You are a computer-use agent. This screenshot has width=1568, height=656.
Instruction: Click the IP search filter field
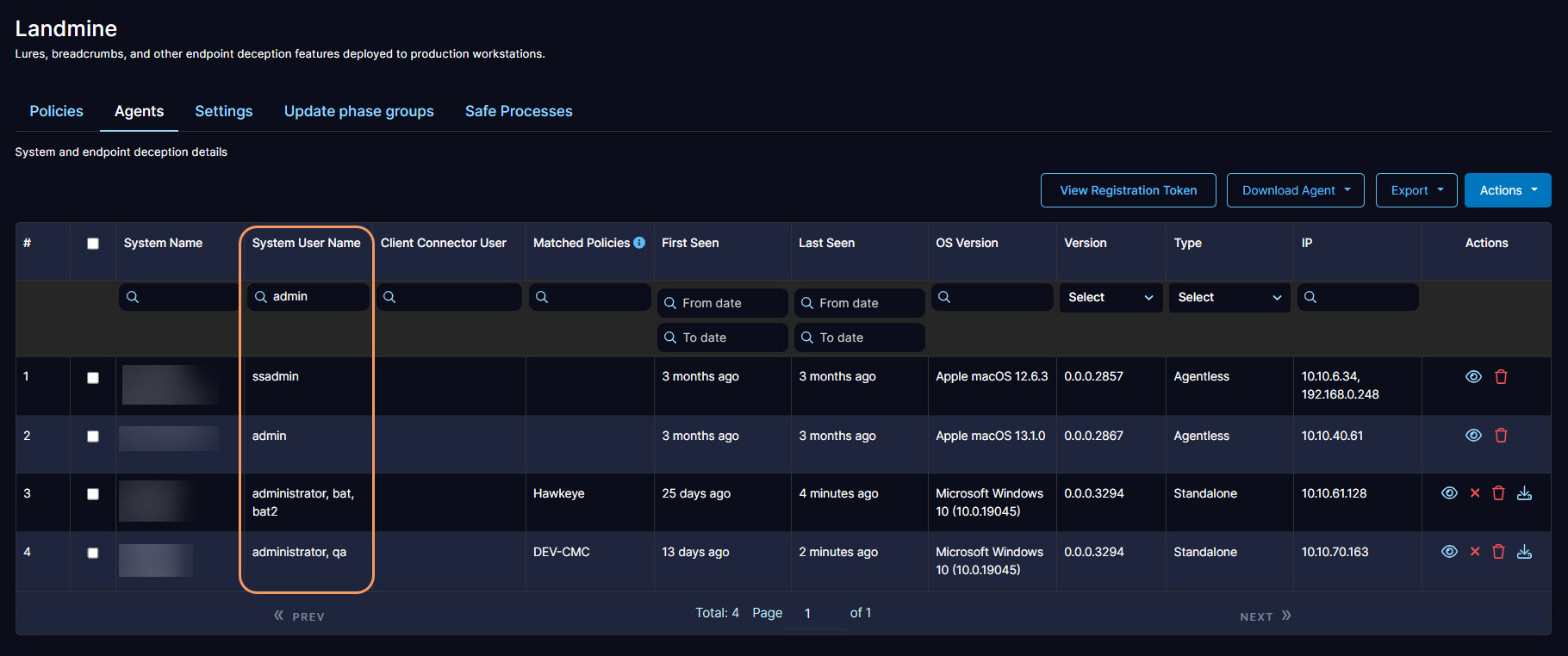(1358, 298)
